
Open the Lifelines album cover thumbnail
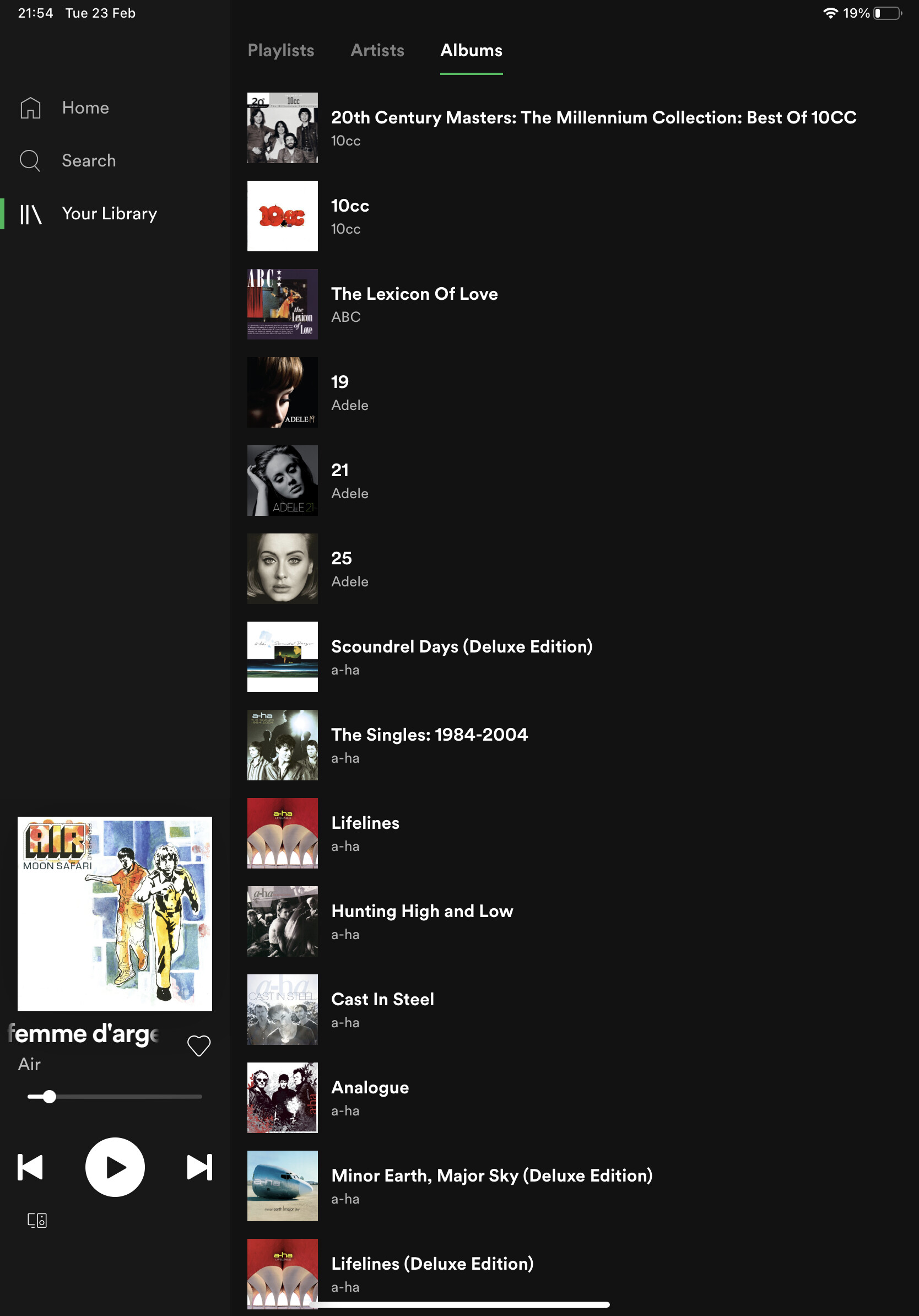point(283,833)
